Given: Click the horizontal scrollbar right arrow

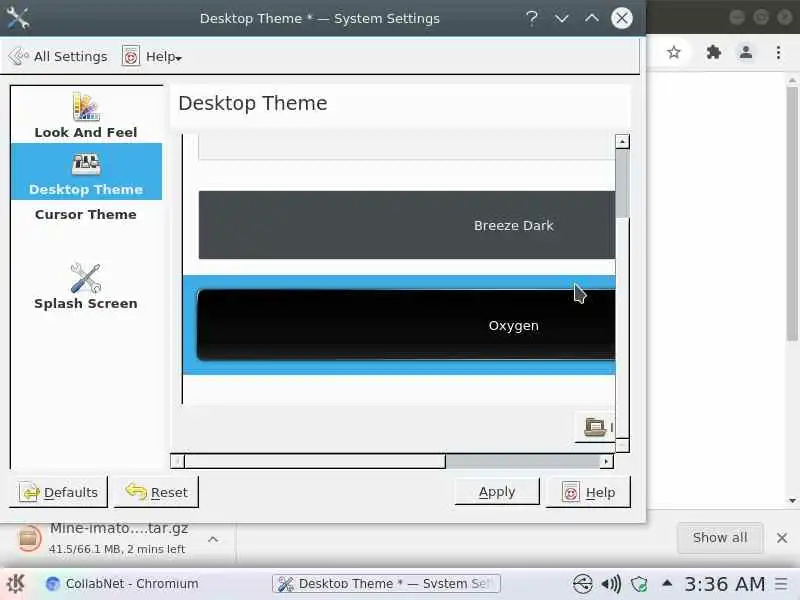Looking at the screenshot, I should (606, 461).
